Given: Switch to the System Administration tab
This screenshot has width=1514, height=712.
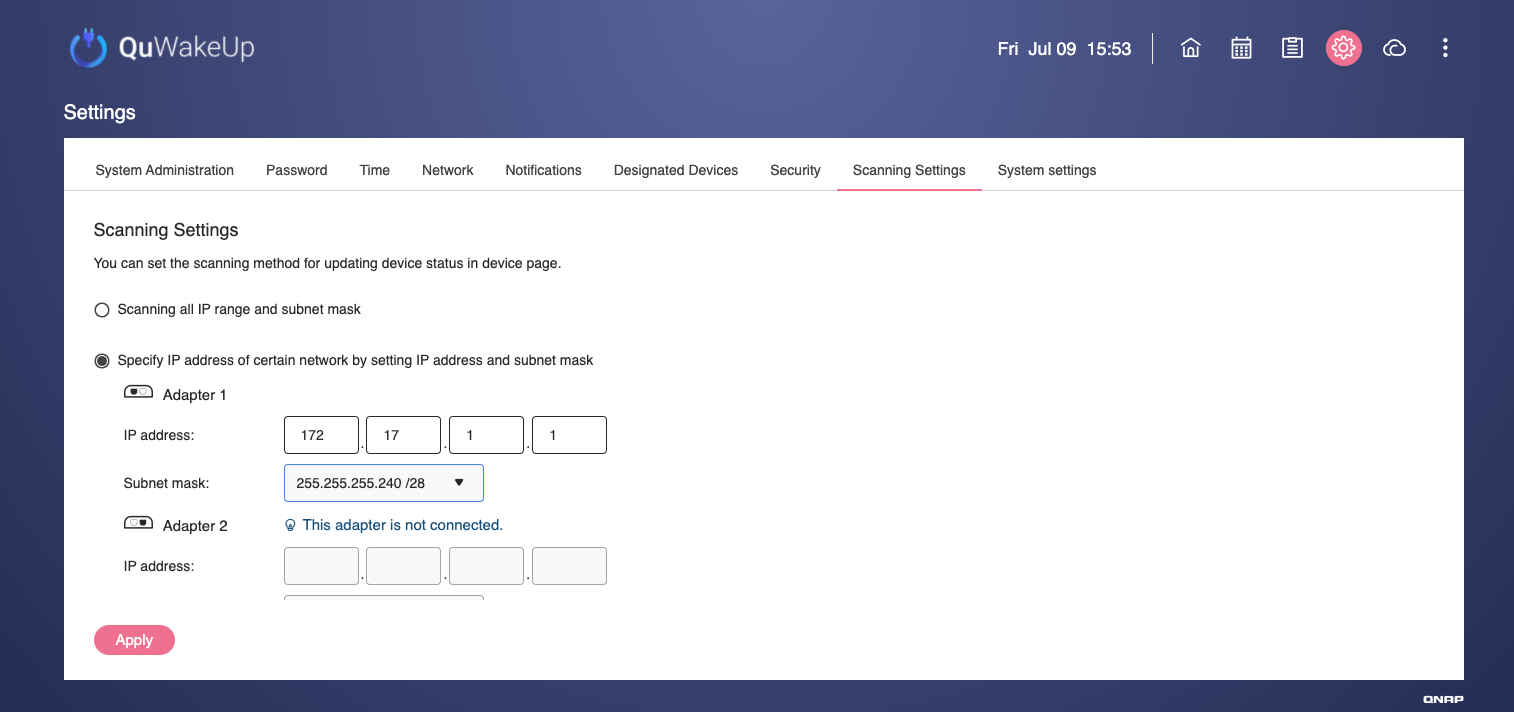Looking at the screenshot, I should point(165,170).
